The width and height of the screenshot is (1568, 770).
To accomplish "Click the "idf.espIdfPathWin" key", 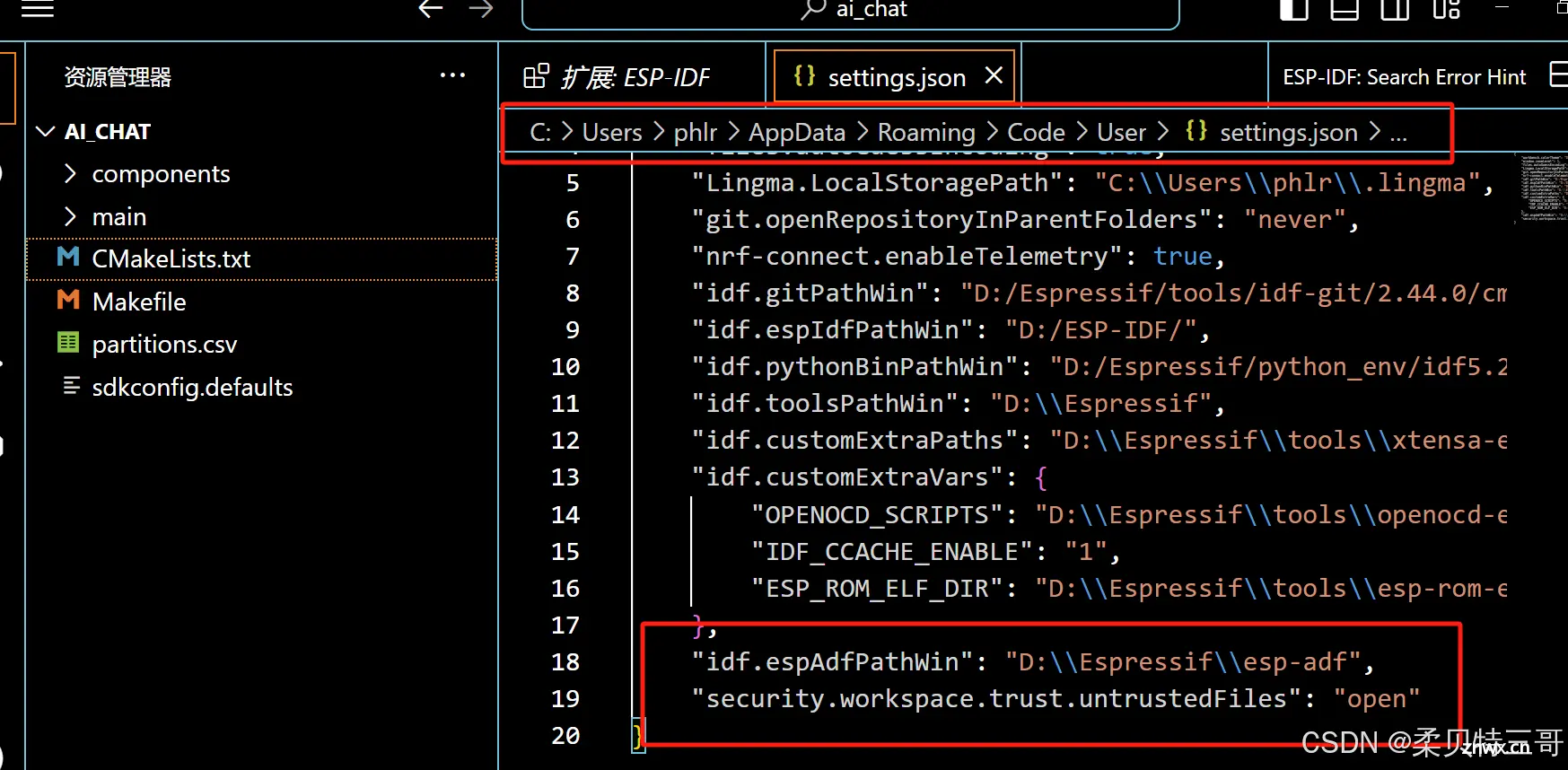I will coord(832,330).
